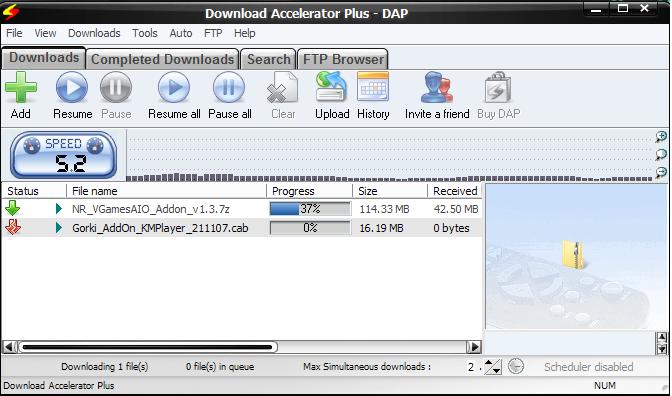Click the 0 bytes received cell

(451, 228)
